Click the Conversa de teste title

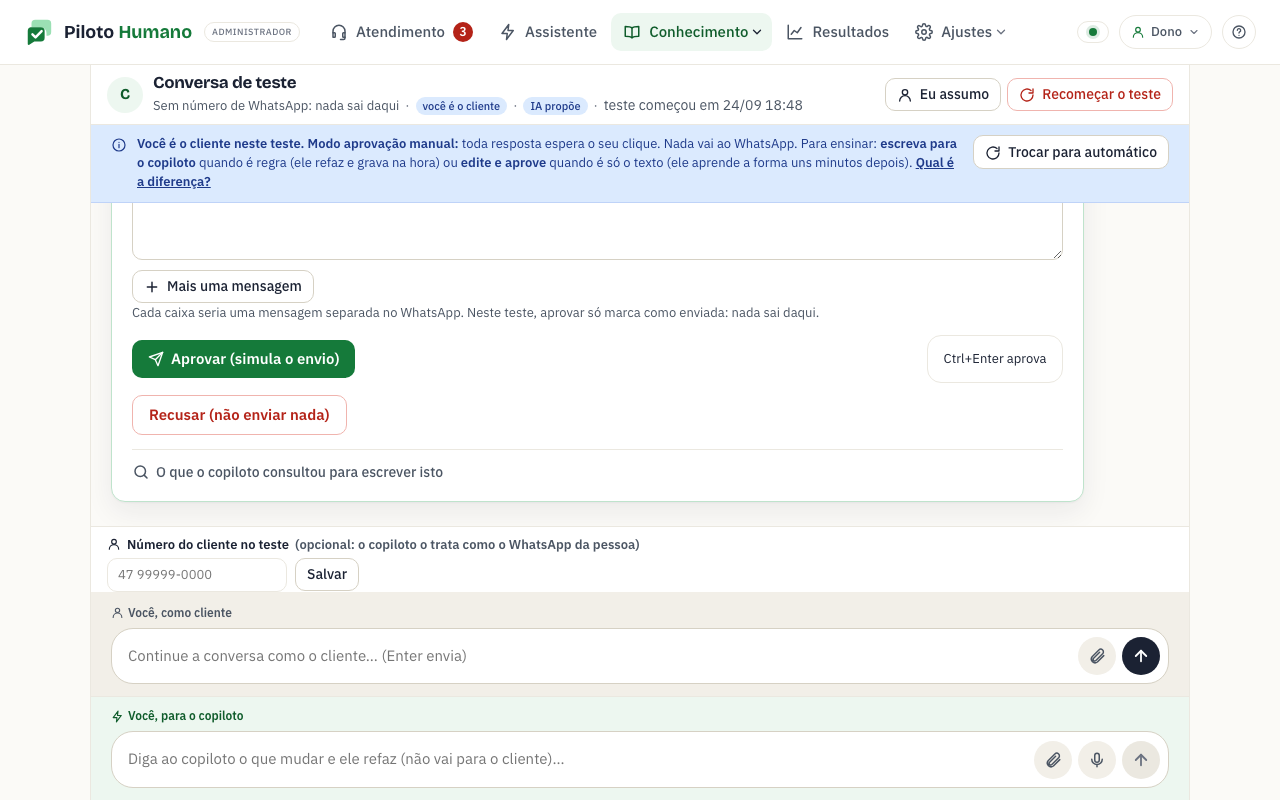(225, 82)
